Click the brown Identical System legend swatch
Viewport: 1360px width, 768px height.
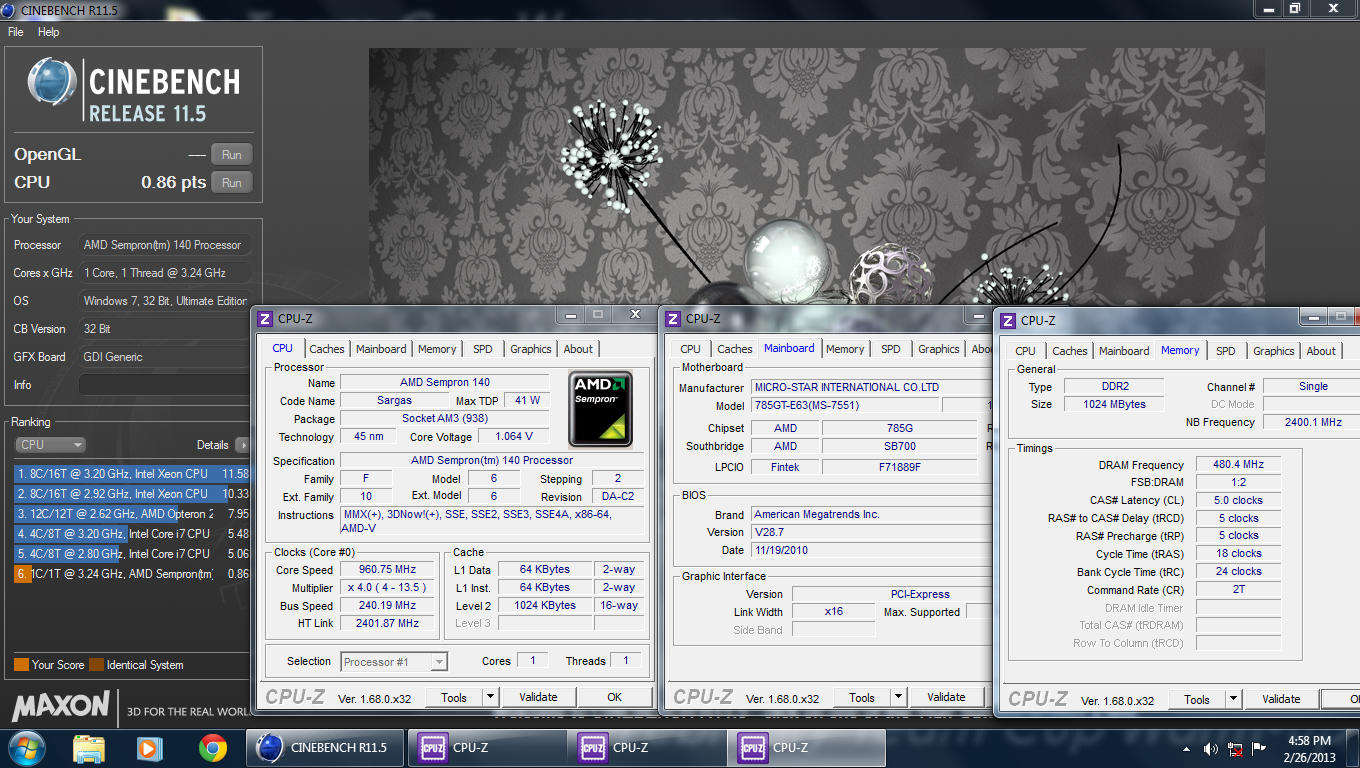96,665
